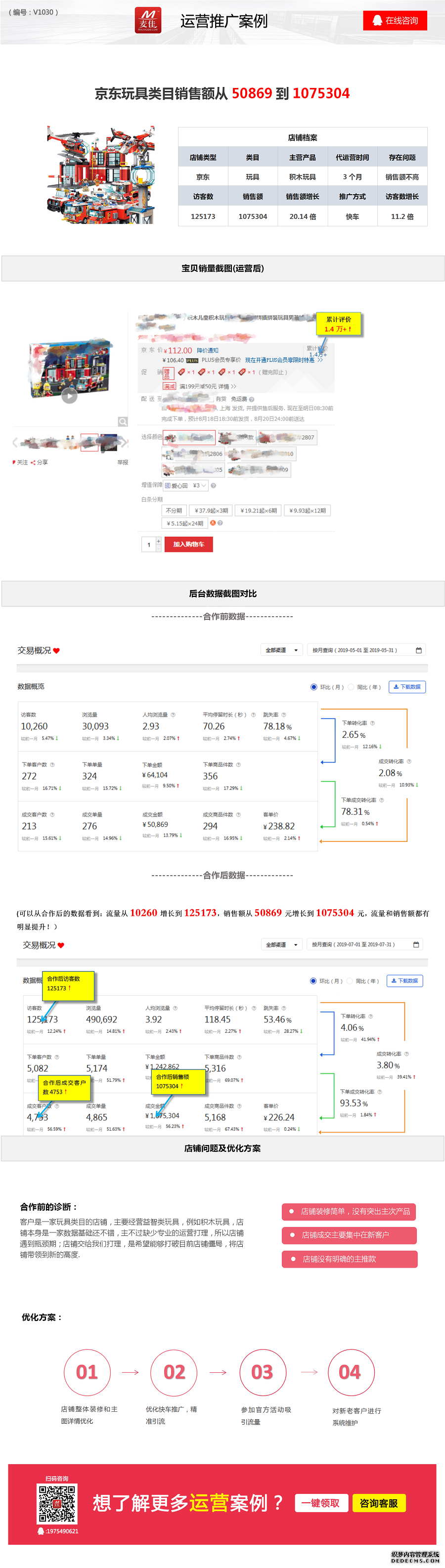Open calendar icon for 2019-05 date range
Viewport: 445px width, 1568px height.
pos(419,650)
